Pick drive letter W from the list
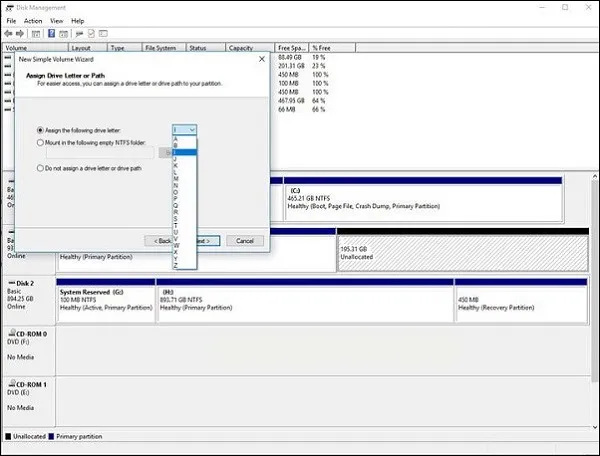 coord(184,245)
